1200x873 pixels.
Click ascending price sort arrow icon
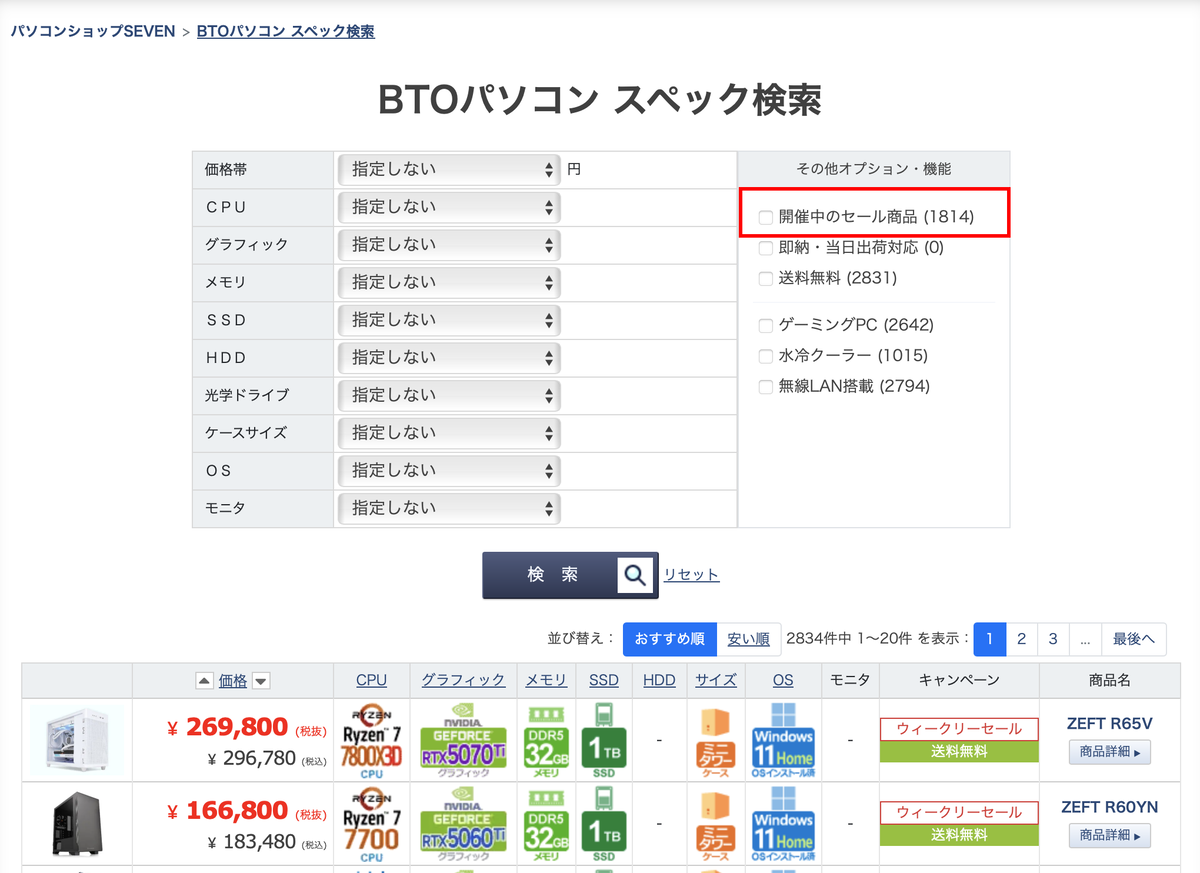coord(204,681)
